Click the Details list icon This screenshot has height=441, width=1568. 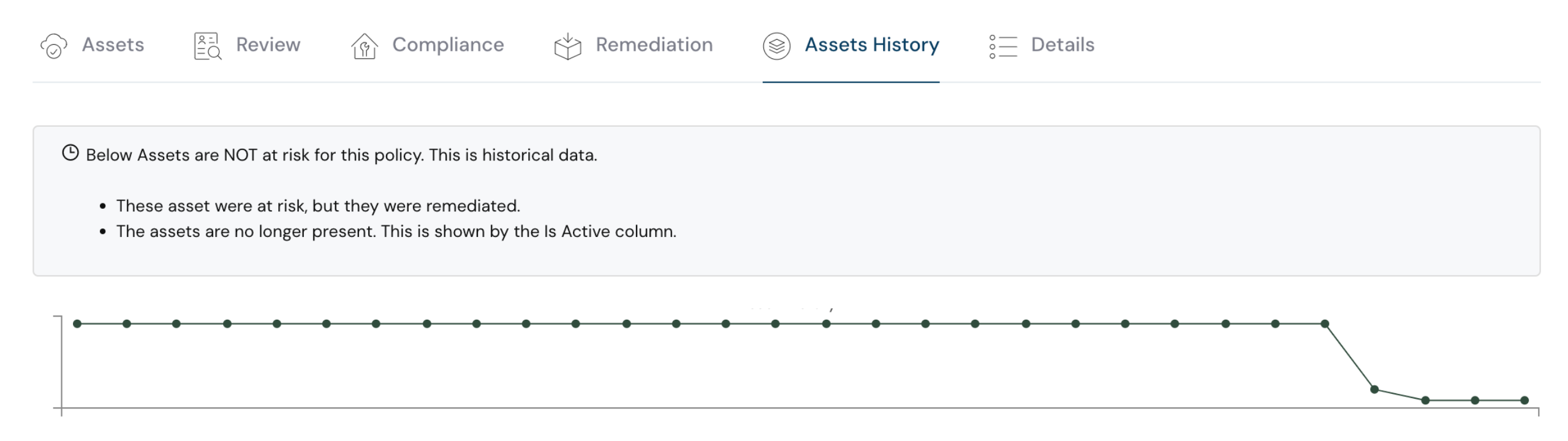coord(1003,46)
